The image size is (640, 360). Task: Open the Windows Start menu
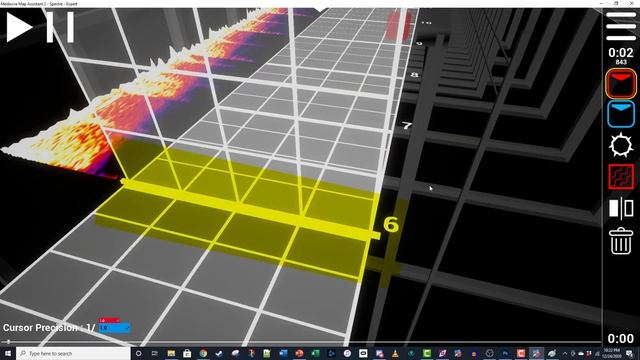8,353
